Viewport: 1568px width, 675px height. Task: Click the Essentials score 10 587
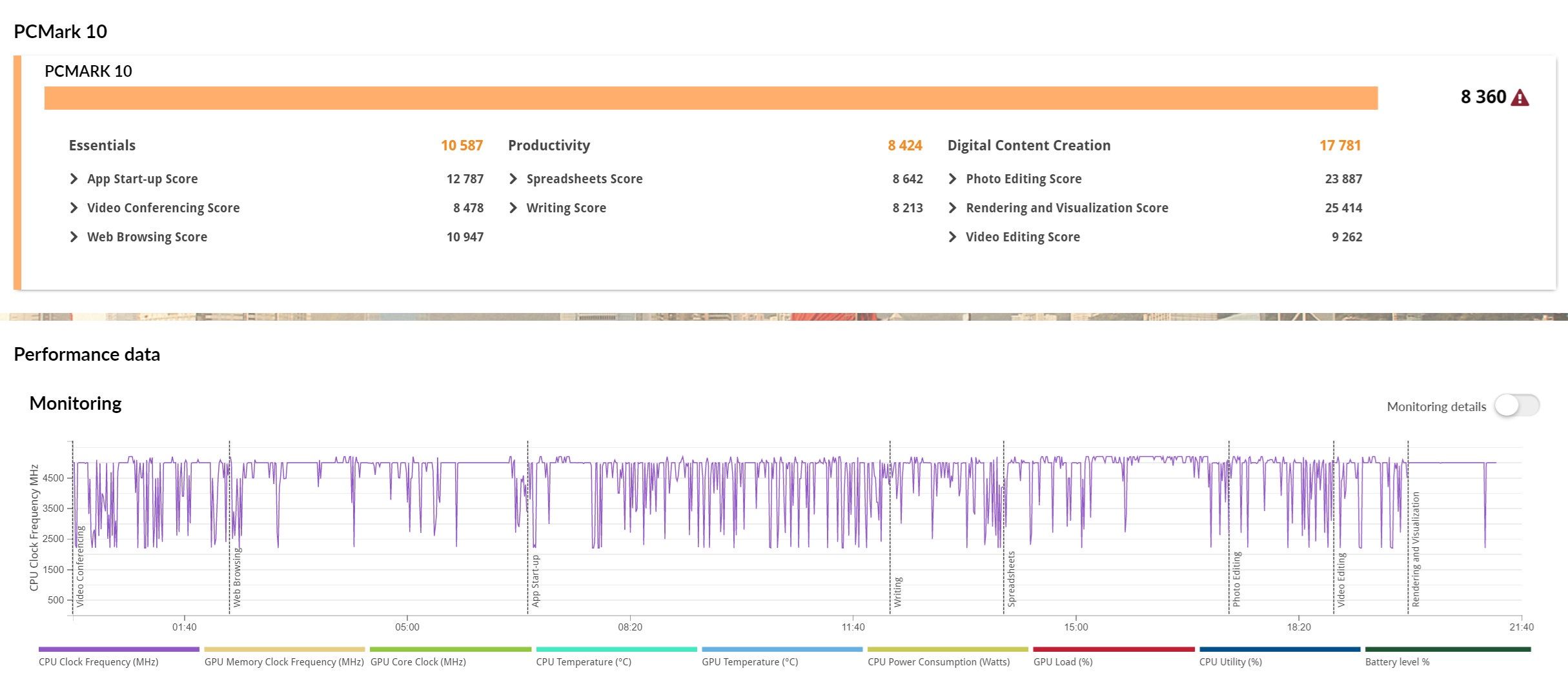[462, 145]
